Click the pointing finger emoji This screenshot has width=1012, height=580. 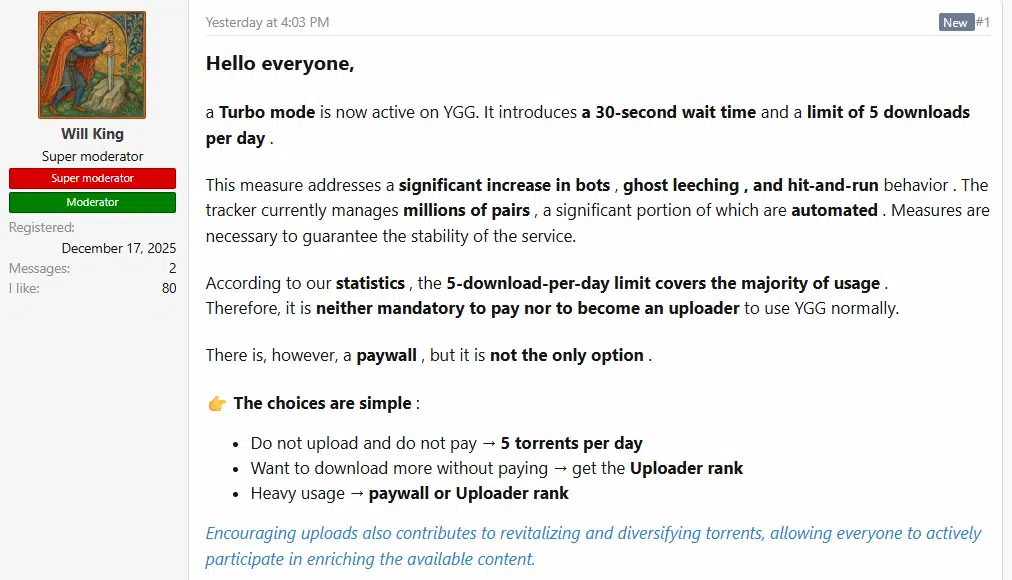click(x=216, y=403)
